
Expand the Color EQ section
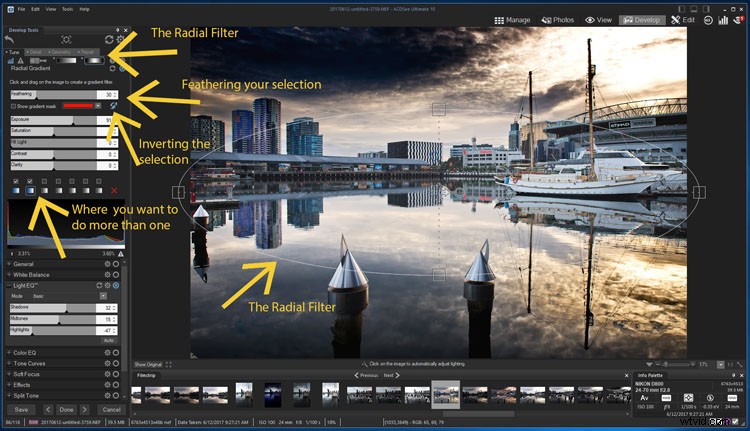[x=9, y=353]
